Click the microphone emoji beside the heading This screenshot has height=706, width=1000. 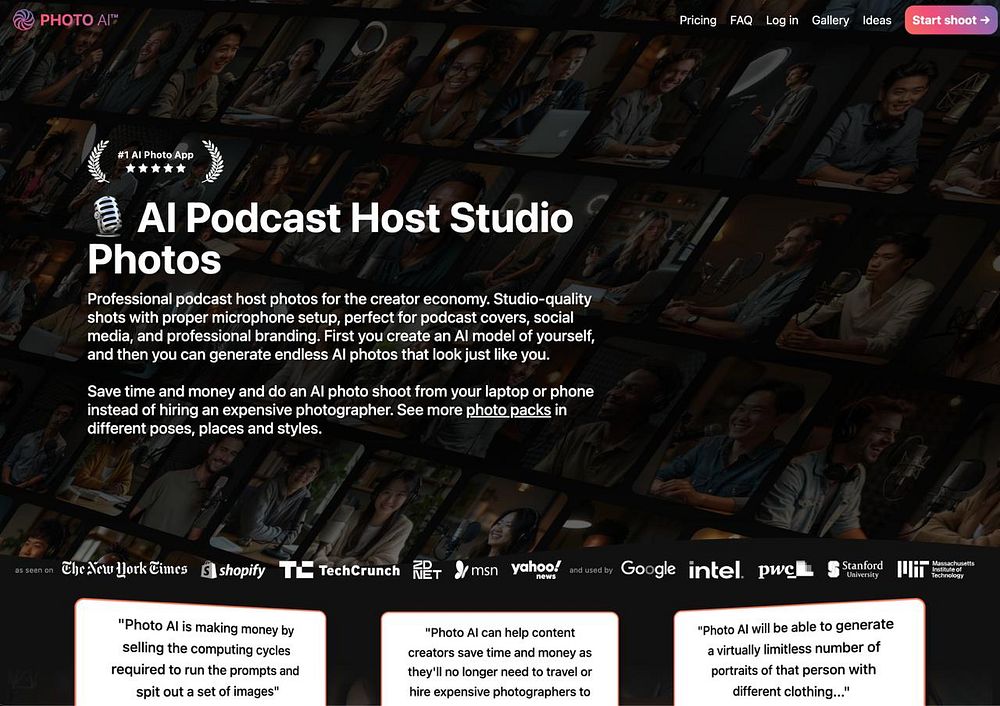(x=107, y=217)
